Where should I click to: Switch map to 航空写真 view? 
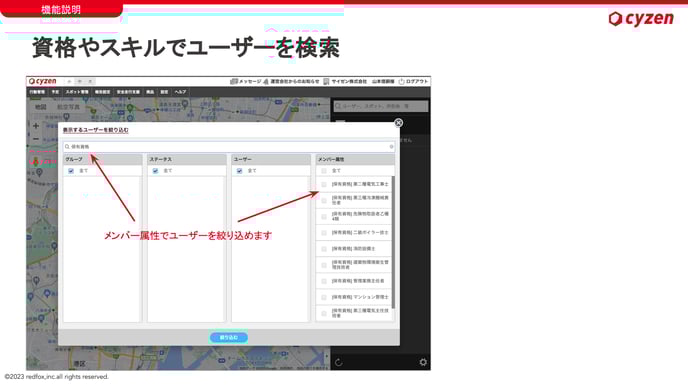[x=68, y=107]
